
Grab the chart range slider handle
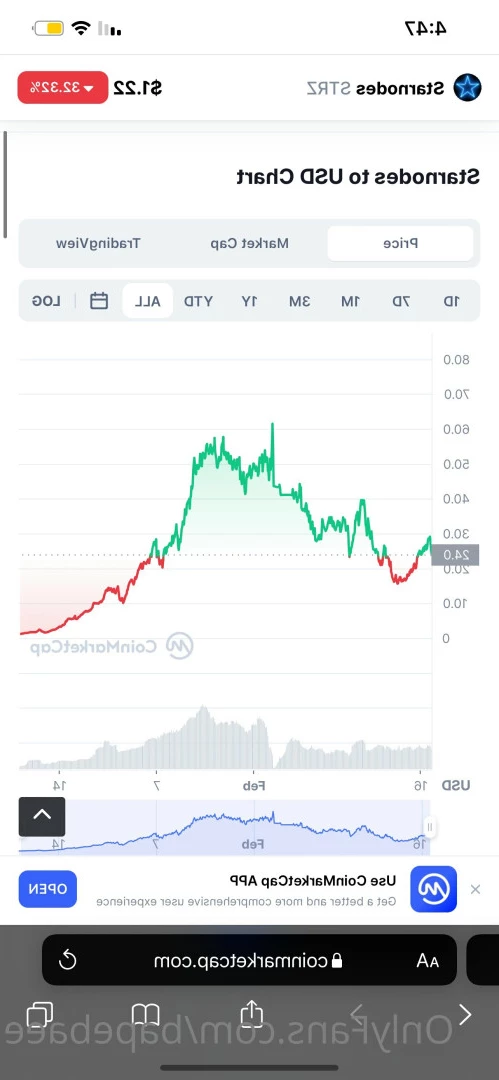pyautogui.click(x=429, y=827)
